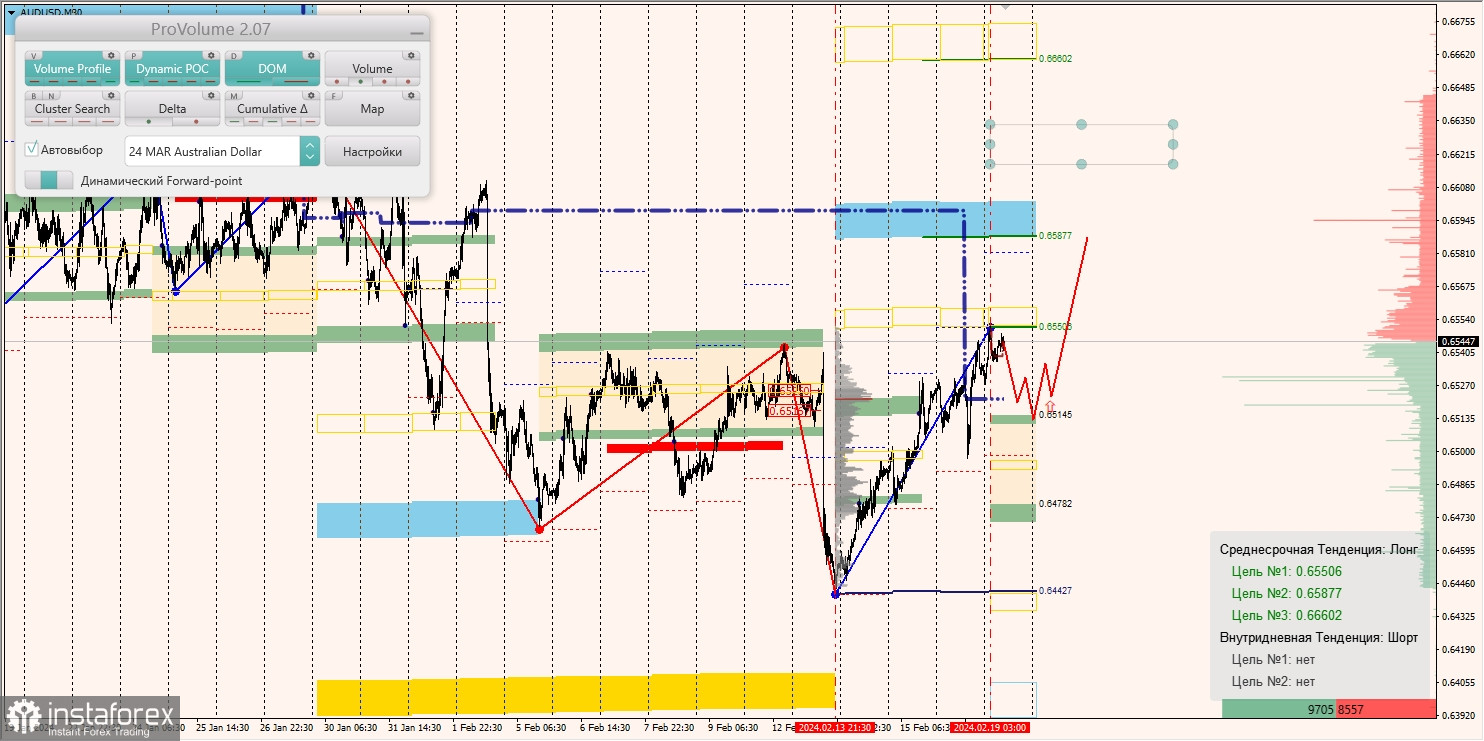Toggle the Volume indicator
Viewport: 1484px width, 741px height.
click(372, 69)
